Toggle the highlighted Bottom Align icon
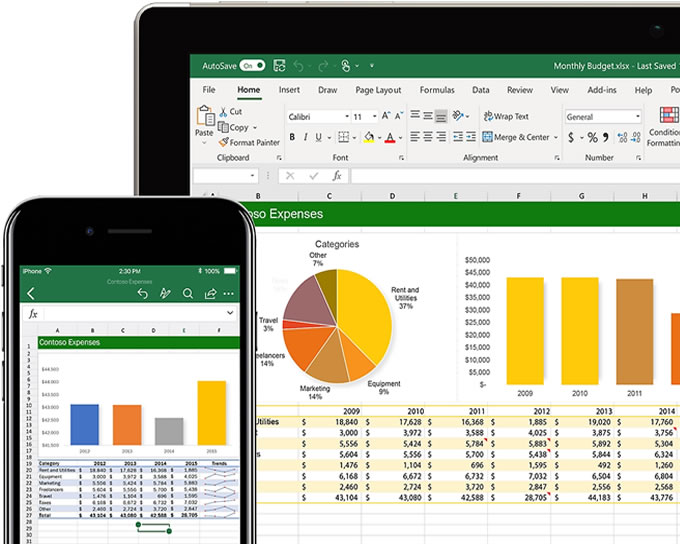The image size is (680, 544). [x=441, y=116]
